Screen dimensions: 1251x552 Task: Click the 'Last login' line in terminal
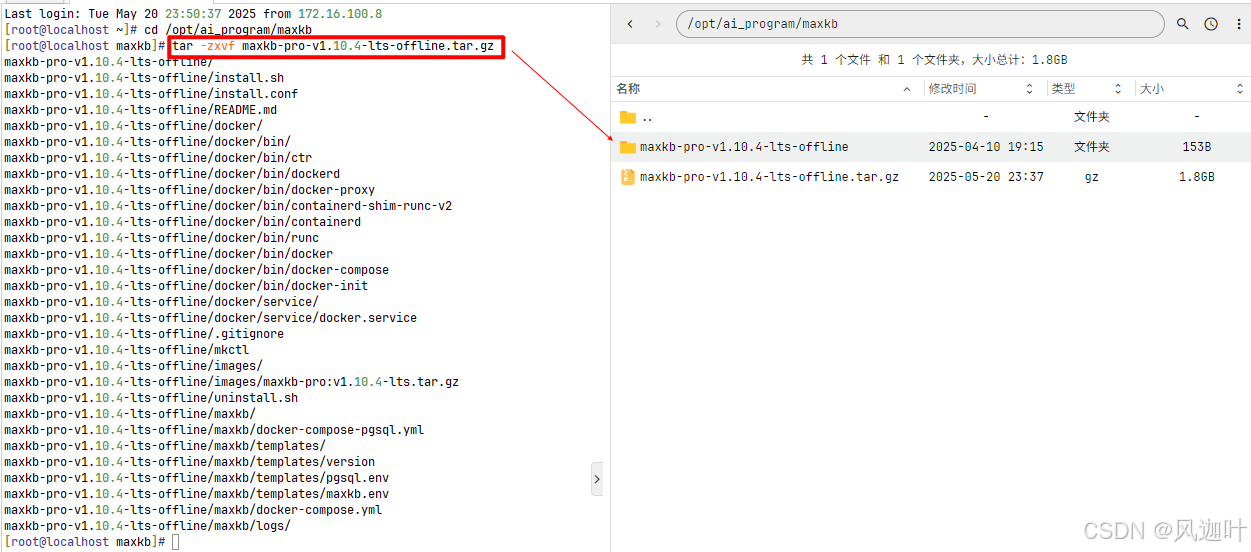[x=193, y=14]
